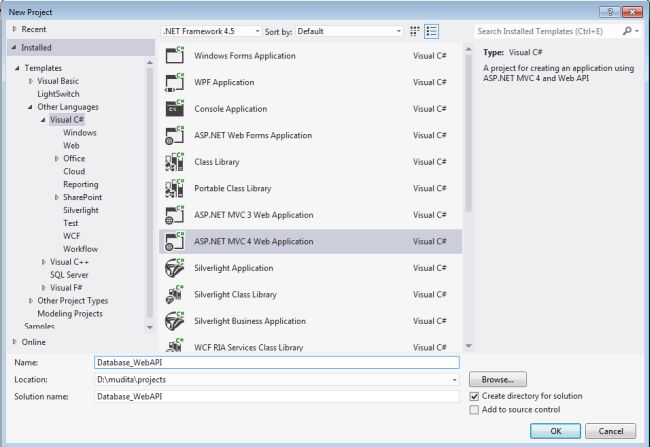Image resolution: width=650 pixels, height=447 pixels.
Task: Select Web under Visual C#
Action: coord(71,146)
